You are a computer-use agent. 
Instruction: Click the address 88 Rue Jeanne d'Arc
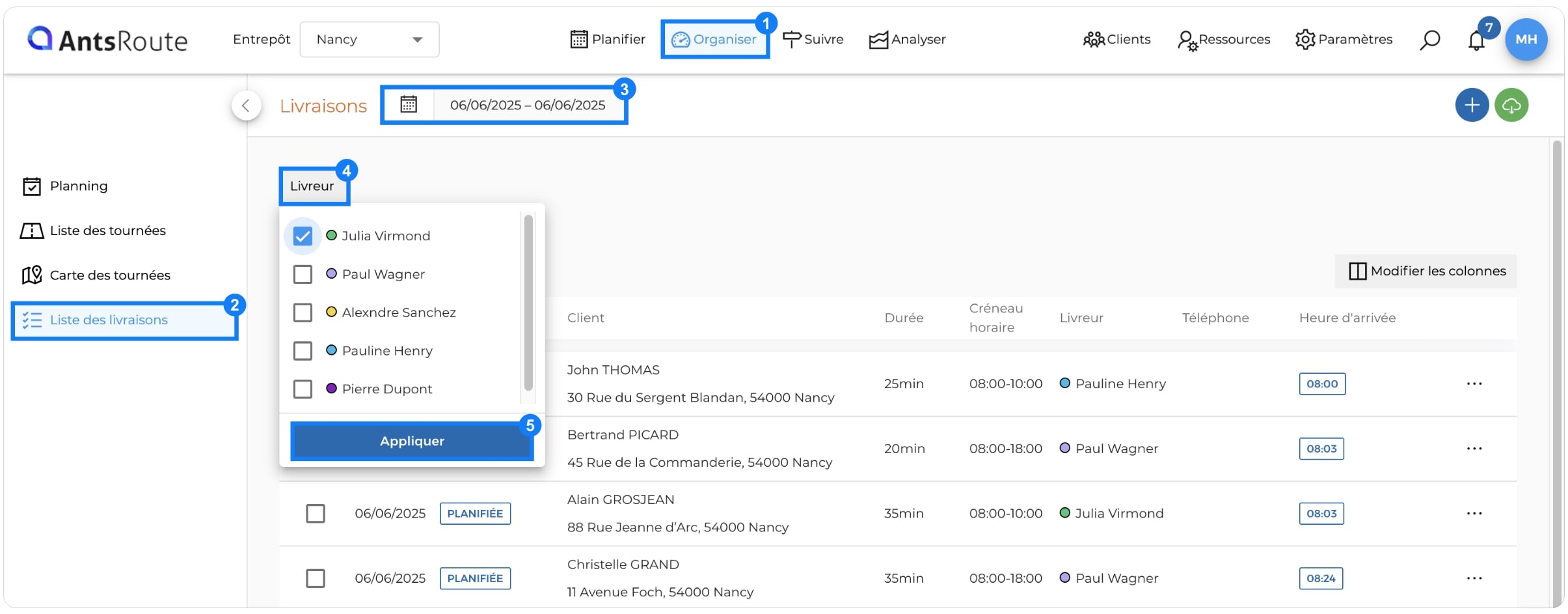(677, 527)
